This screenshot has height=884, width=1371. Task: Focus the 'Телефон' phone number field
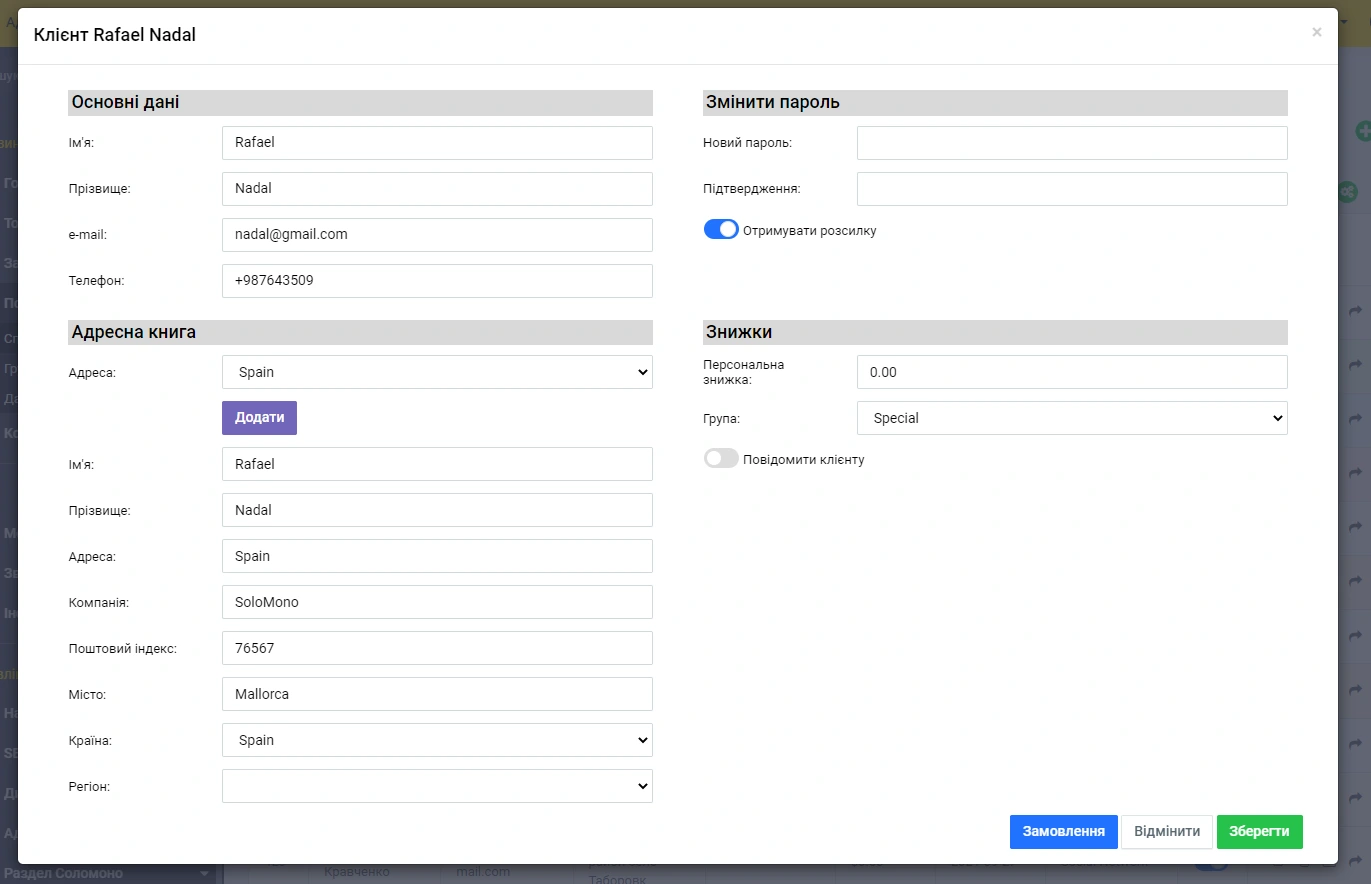437,281
